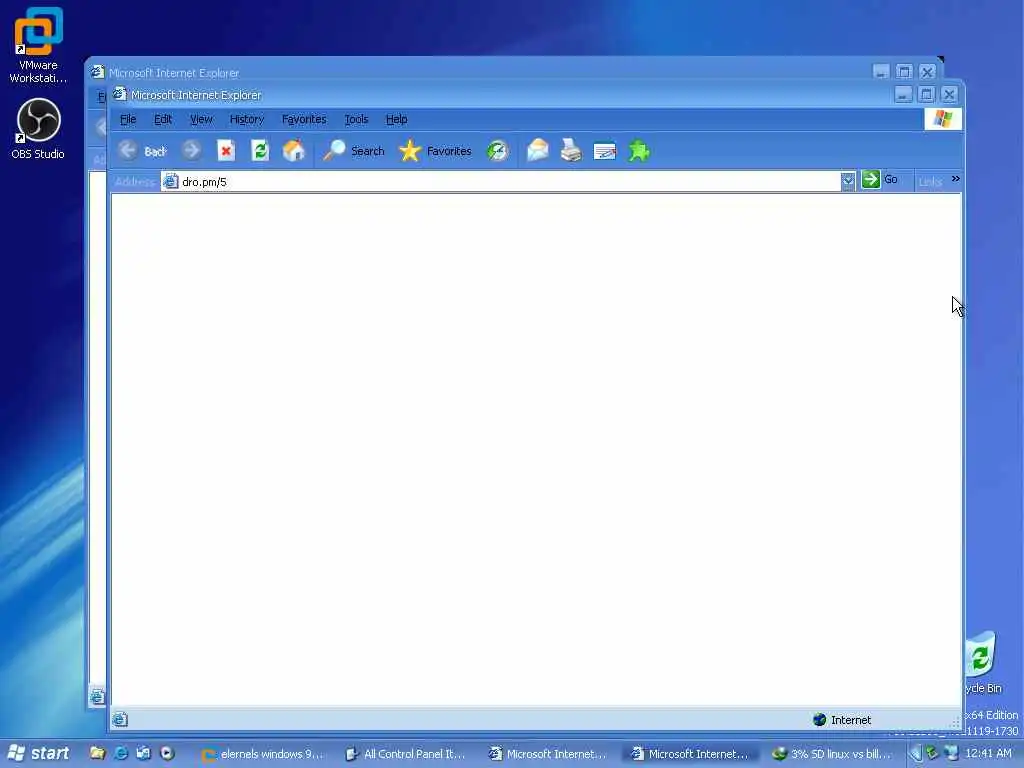Maximize the front Internet Explorer window
The width and height of the screenshot is (1024, 768).
pos(926,95)
